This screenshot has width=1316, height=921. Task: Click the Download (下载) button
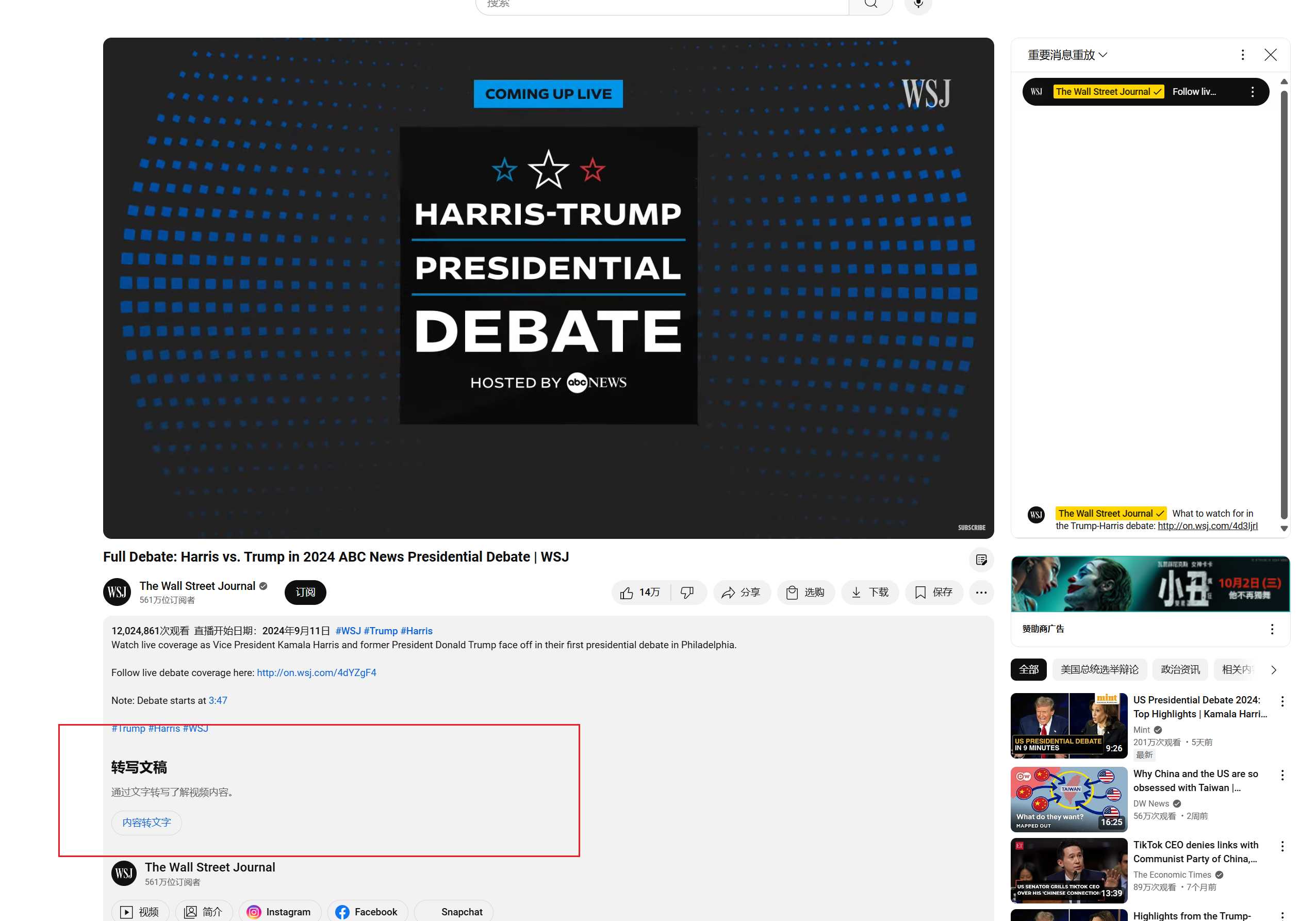(x=869, y=592)
